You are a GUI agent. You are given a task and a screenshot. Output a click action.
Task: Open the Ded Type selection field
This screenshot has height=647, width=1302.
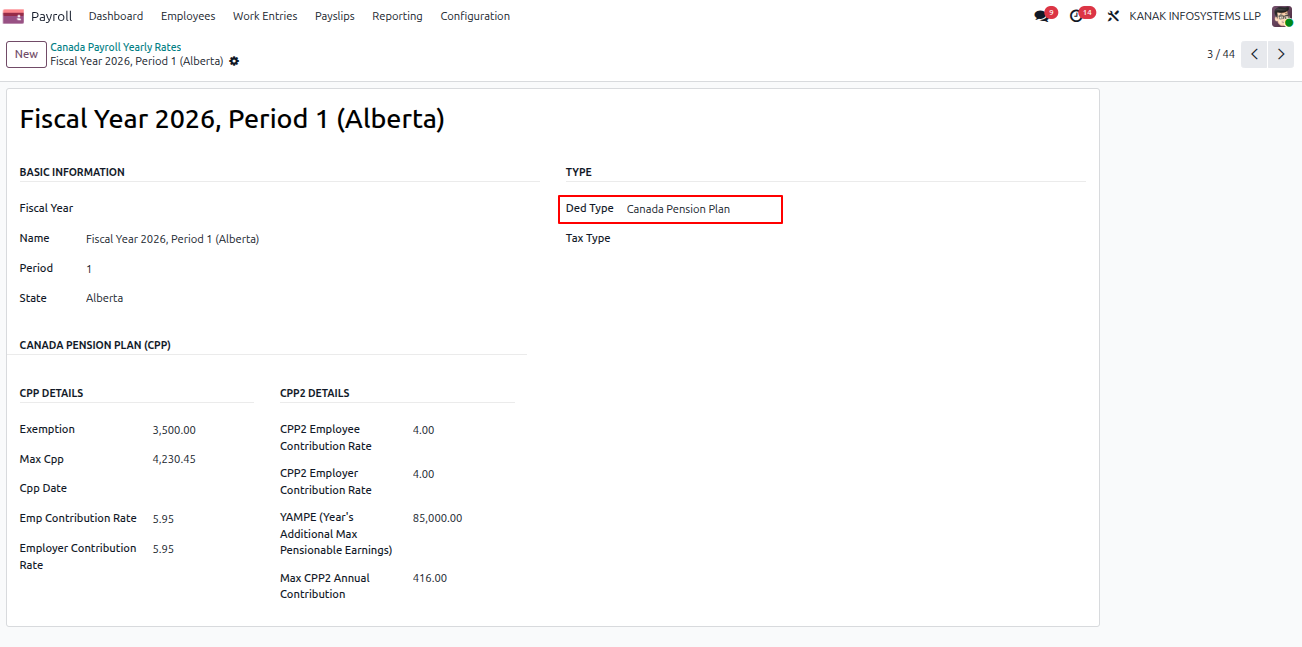pyautogui.click(x=700, y=209)
